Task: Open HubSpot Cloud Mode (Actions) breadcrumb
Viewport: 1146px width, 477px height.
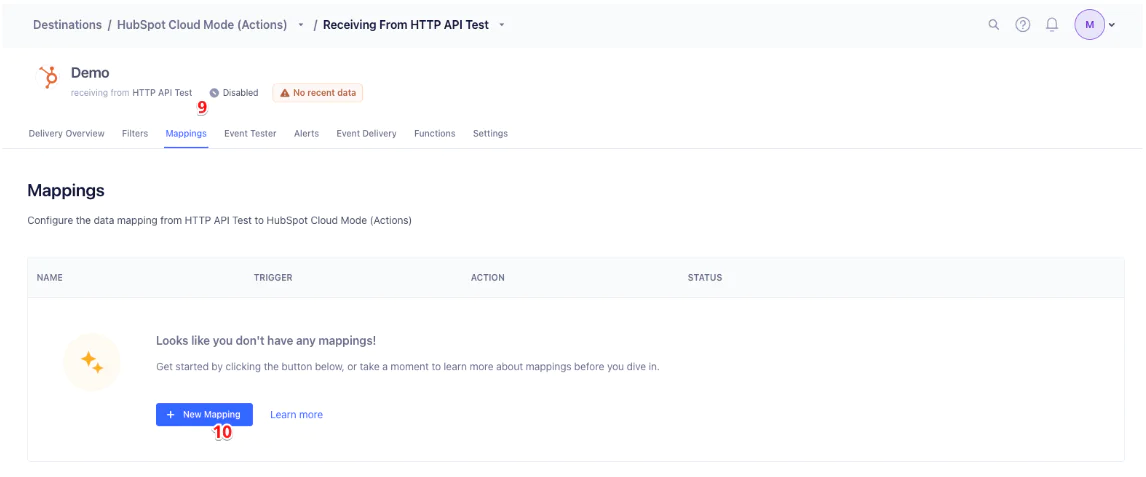Action: tap(202, 24)
